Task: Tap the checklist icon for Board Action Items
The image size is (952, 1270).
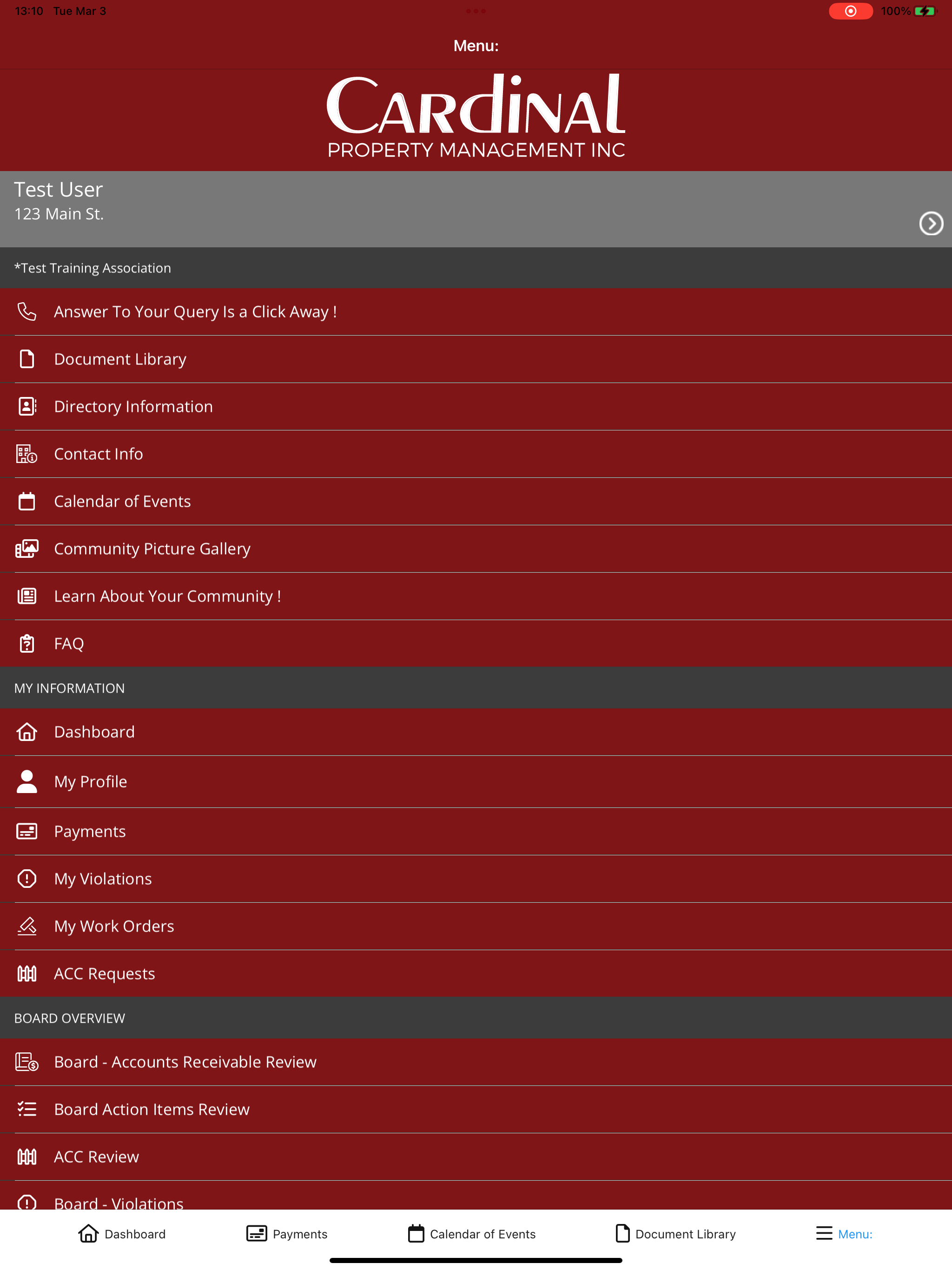Action: [x=27, y=1109]
